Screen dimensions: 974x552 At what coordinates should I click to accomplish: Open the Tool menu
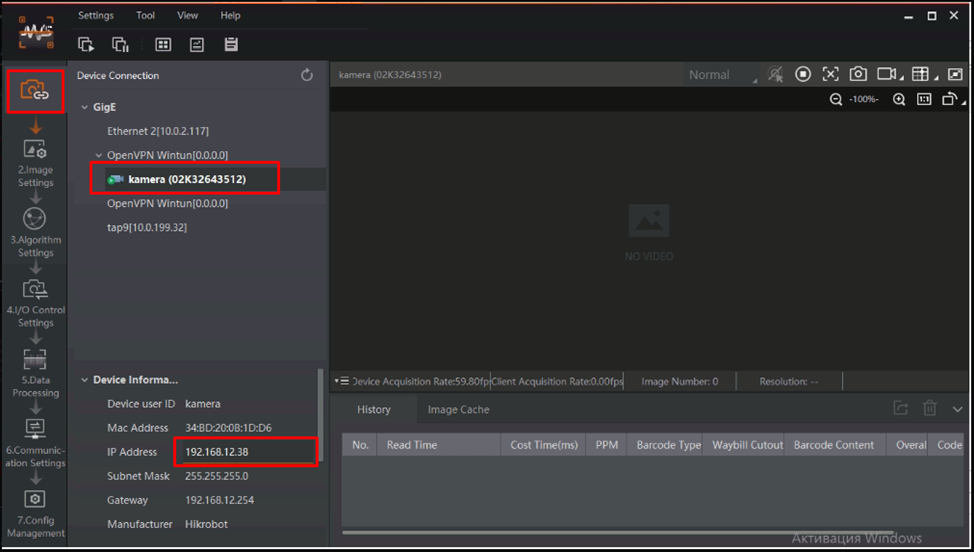click(x=145, y=16)
